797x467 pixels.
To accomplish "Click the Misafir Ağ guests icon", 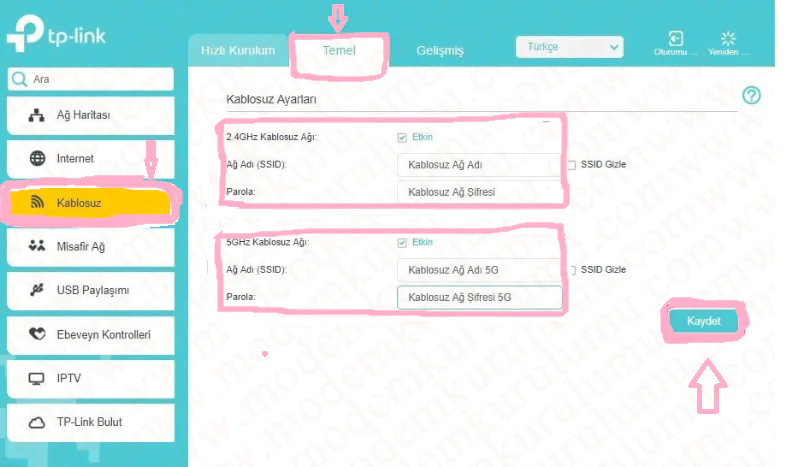I will [37, 246].
